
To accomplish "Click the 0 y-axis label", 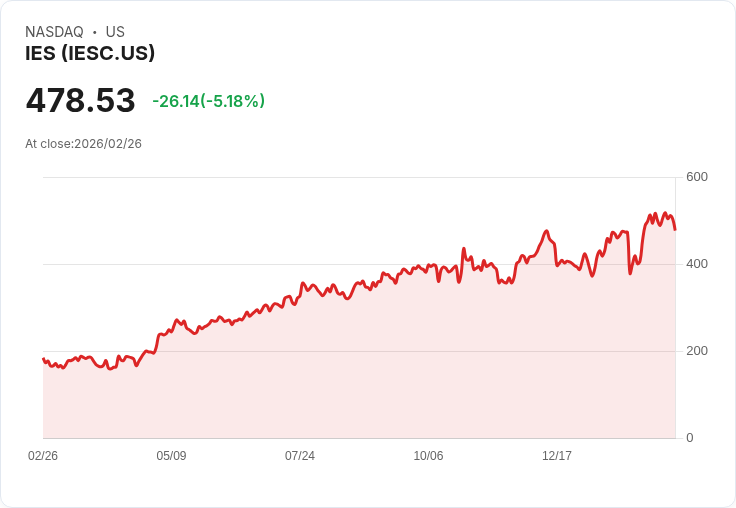I will coord(690,438).
